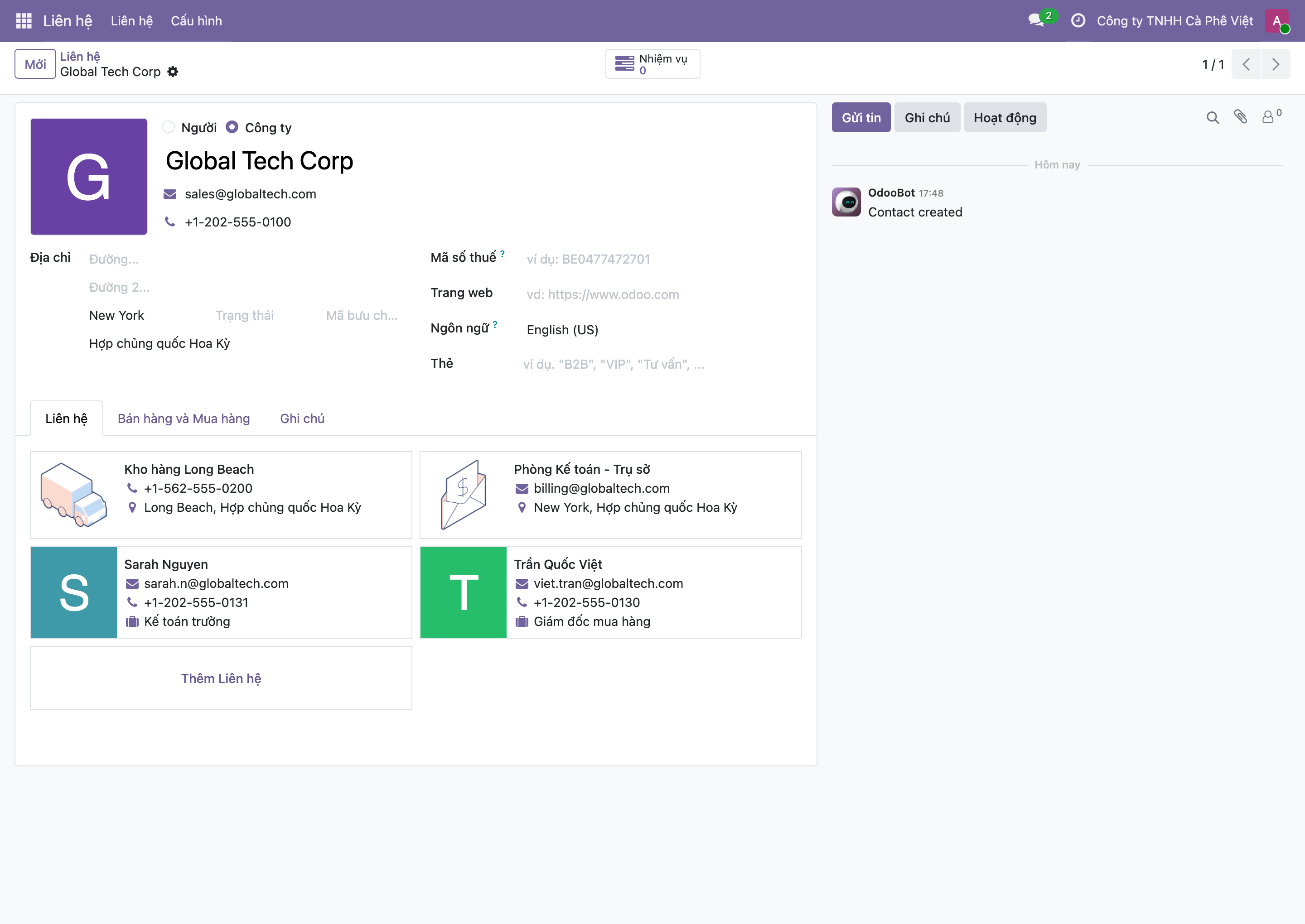1305x924 pixels.
Task: Switch to the Liên hệ tab
Action: point(67,419)
